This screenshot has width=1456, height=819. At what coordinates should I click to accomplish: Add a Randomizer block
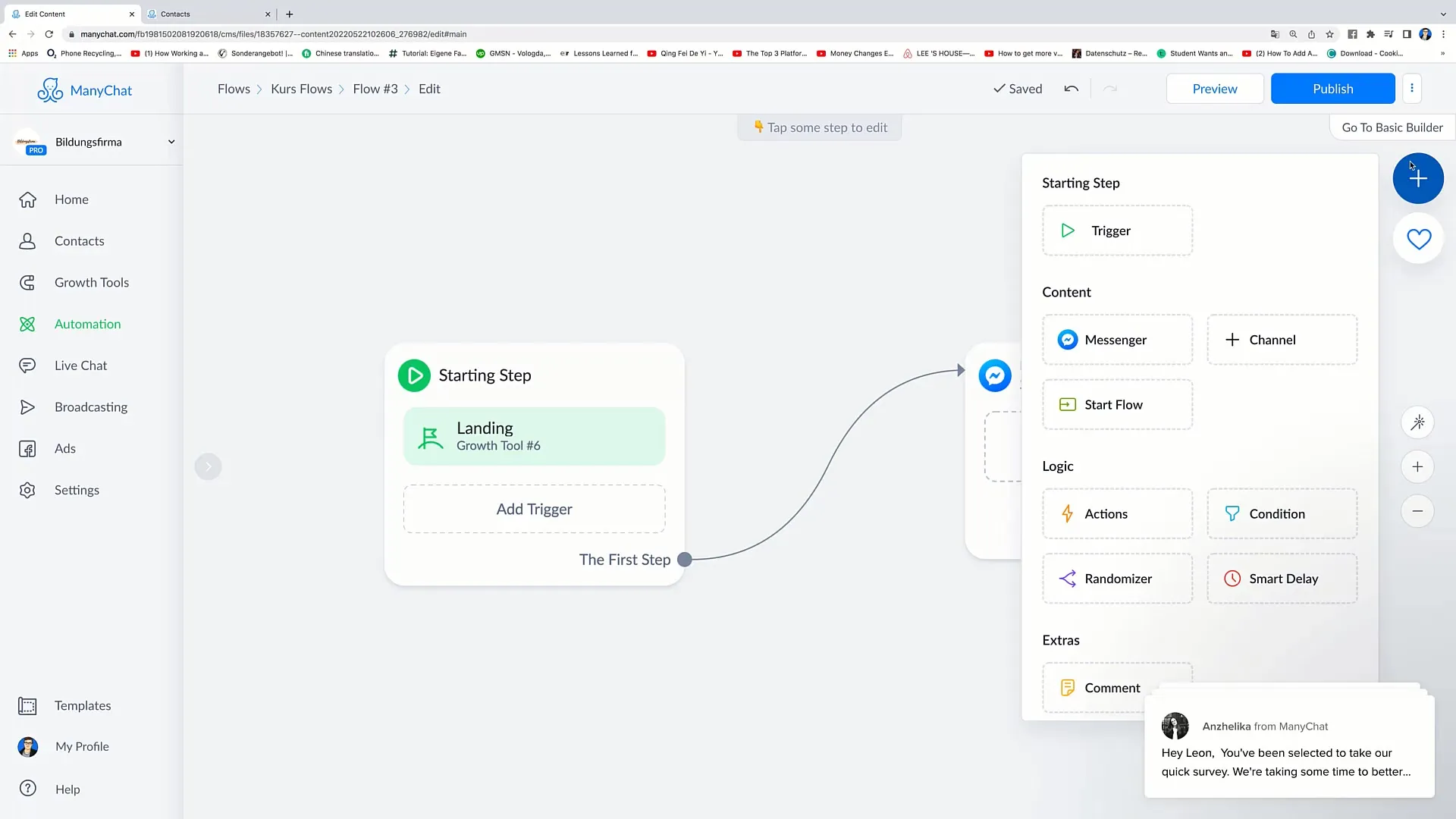tap(1117, 579)
